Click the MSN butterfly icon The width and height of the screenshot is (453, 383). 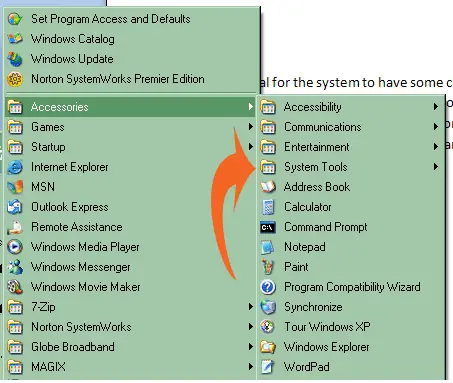[15, 187]
